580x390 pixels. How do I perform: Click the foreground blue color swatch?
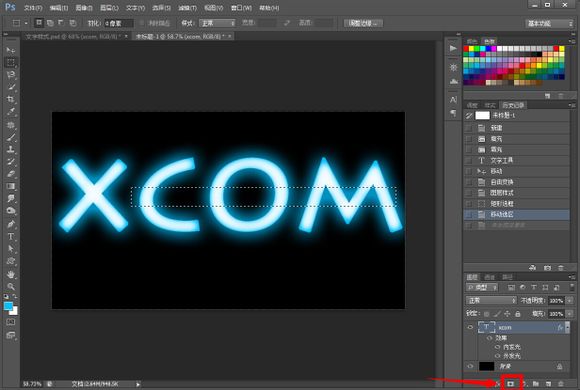8,306
